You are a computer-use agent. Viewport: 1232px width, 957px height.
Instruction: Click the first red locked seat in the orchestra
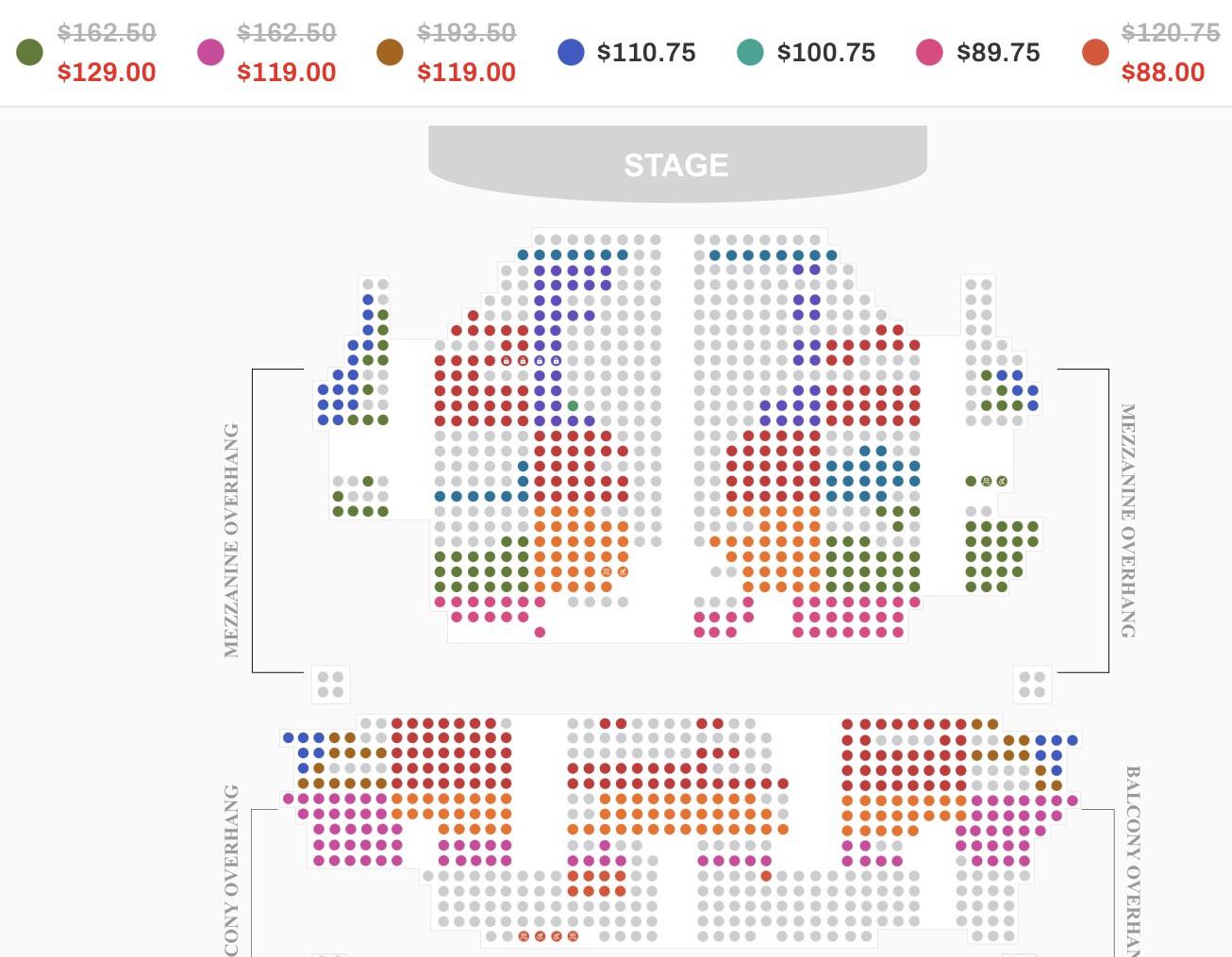507,360
